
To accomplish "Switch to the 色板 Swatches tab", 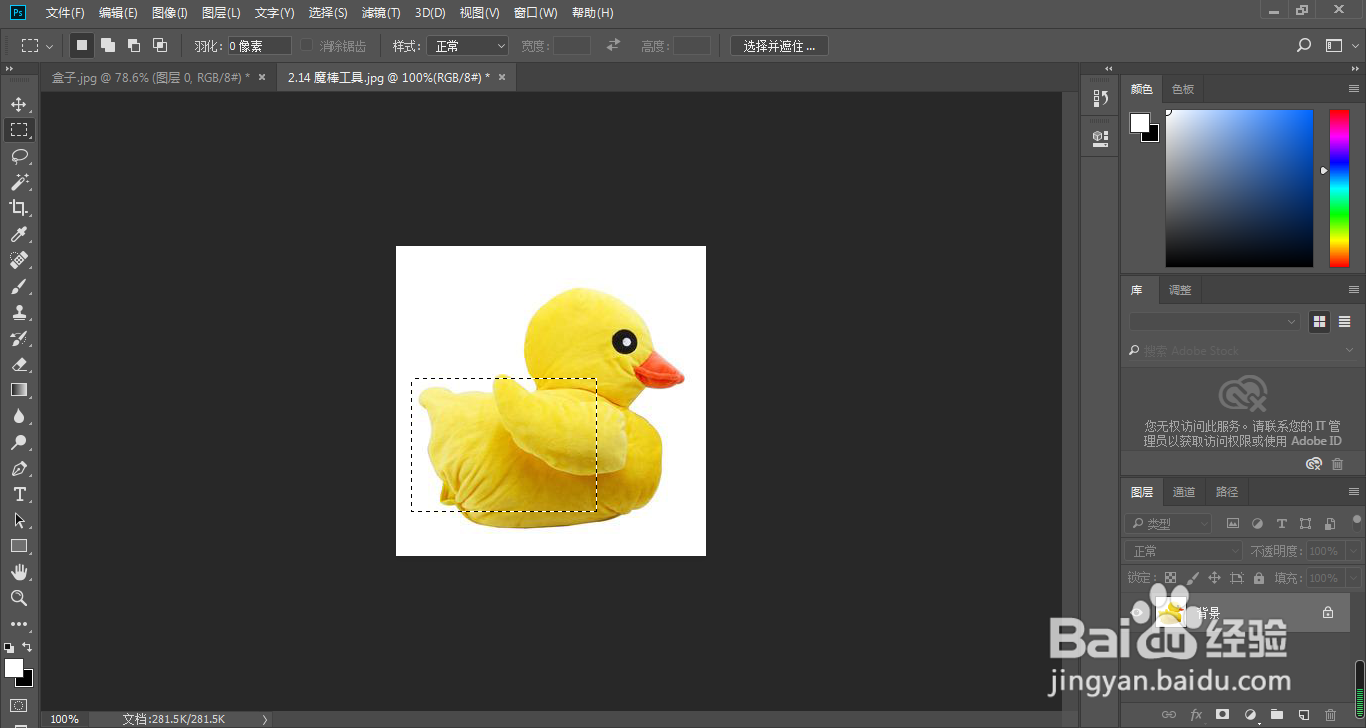I will click(x=1183, y=89).
